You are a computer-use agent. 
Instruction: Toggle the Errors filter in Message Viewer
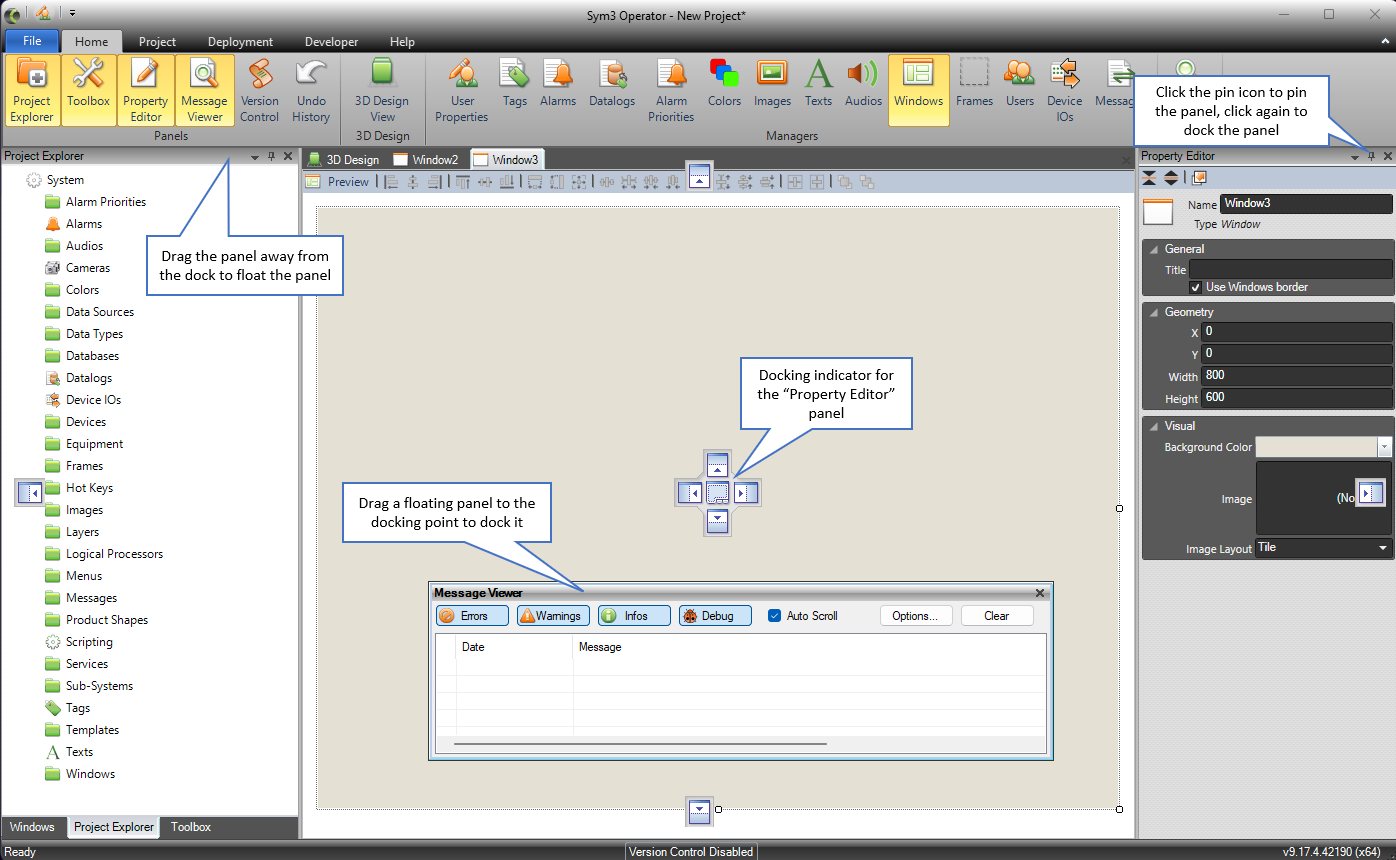[473, 616]
